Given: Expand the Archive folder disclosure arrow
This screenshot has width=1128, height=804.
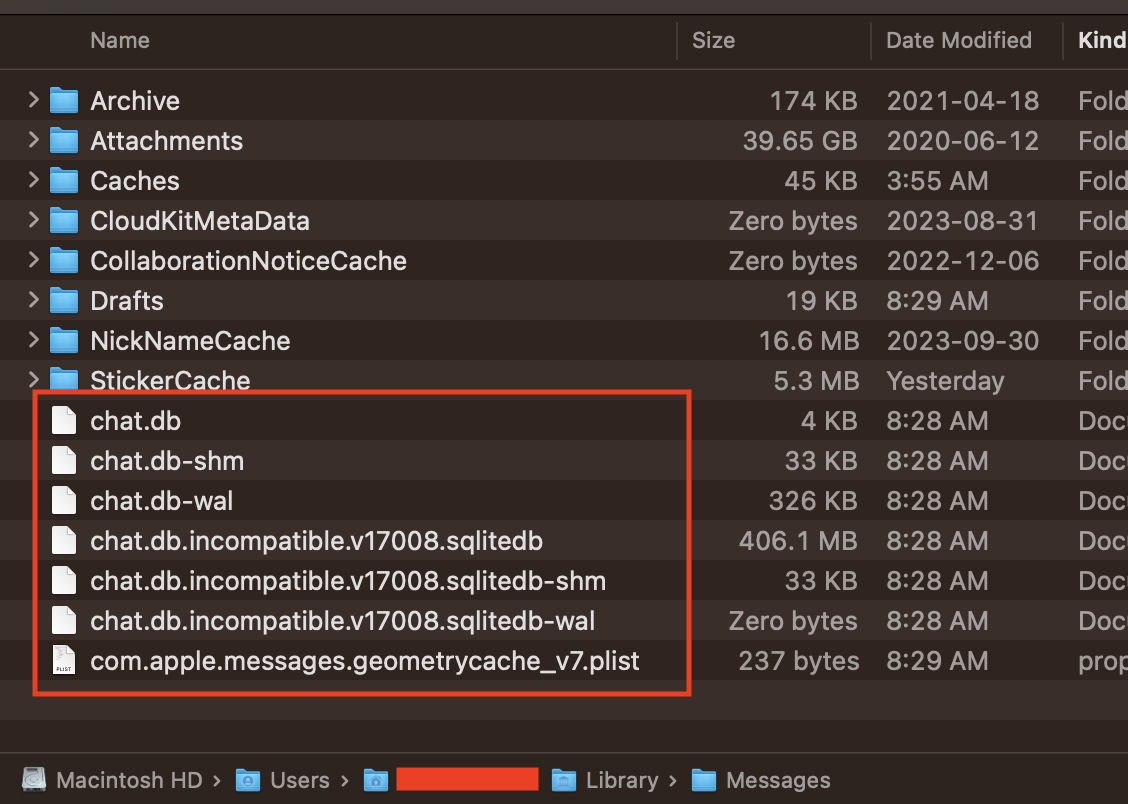Looking at the screenshot, I should pyautogui.click(x=34, y=100).
